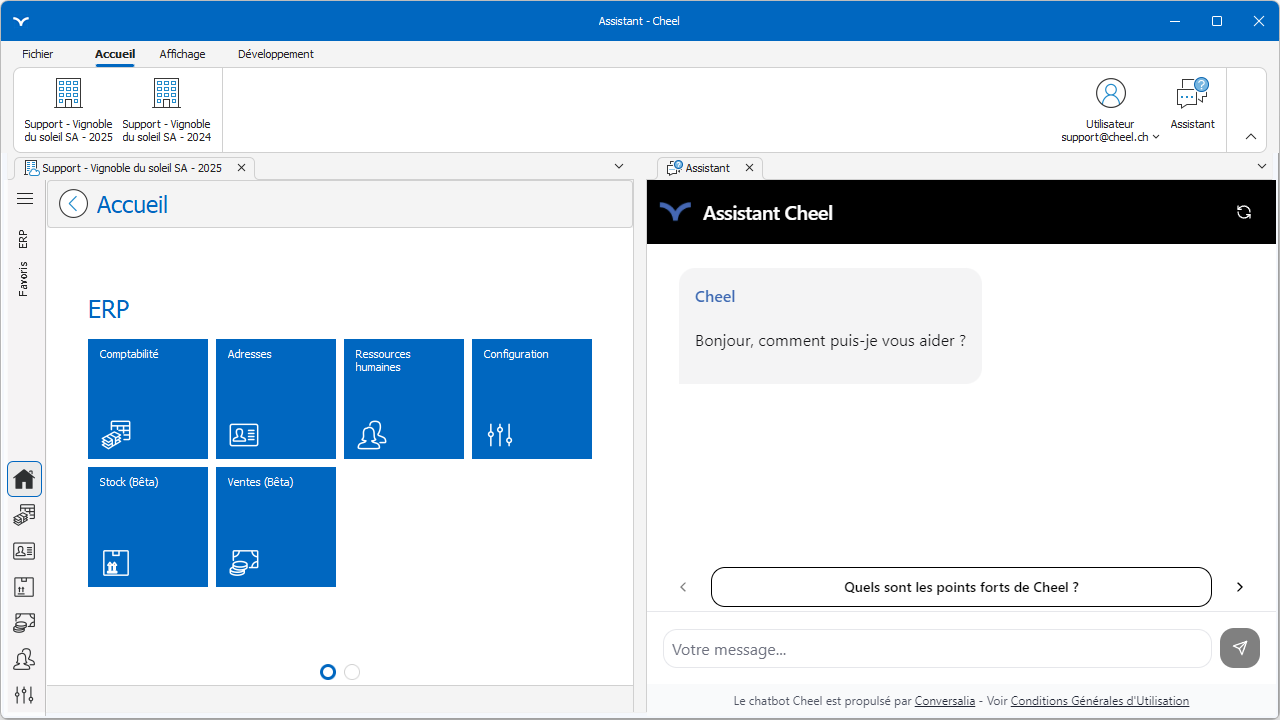The width and height of the screenshot is (1280, 720).
Task: Open the Stock (Bêta) tile
Action: (148, 527)
